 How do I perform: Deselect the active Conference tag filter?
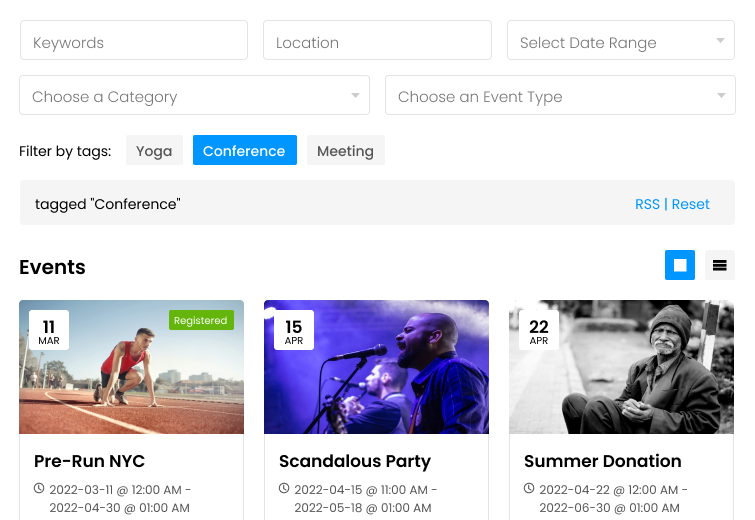pos(245,150)
